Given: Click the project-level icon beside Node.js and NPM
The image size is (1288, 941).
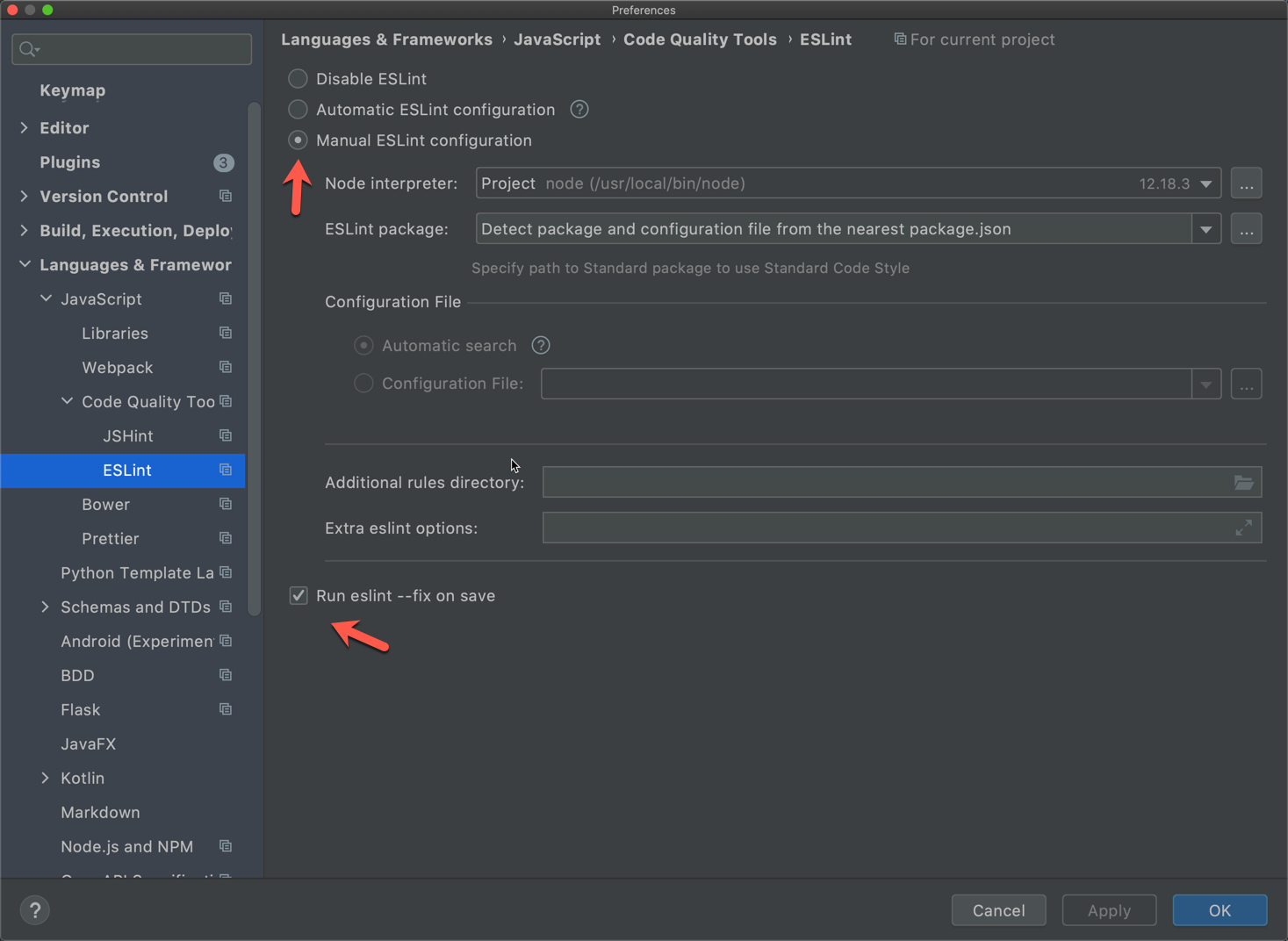Looking at the screenshot, I should (226, 847).
